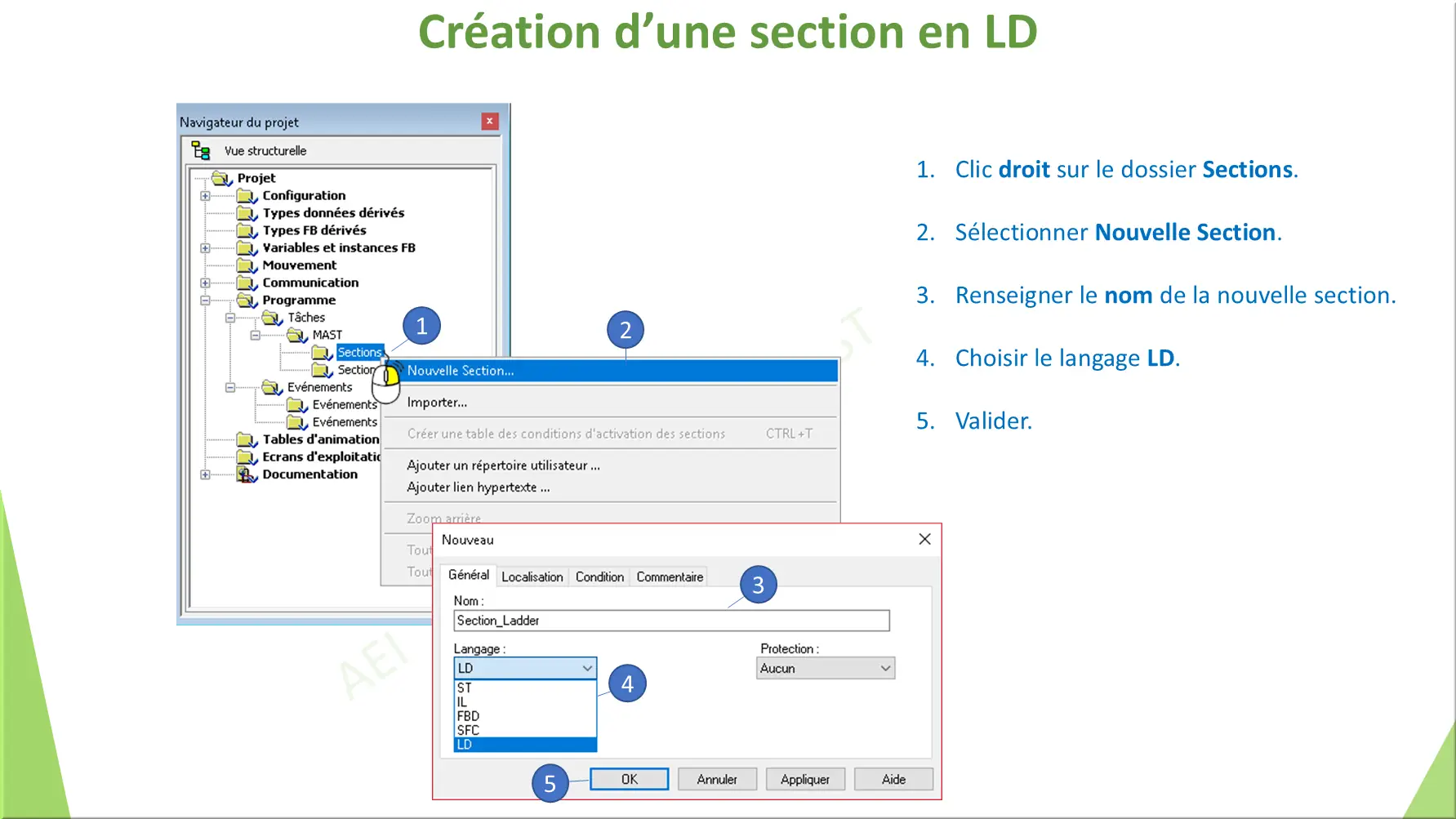Viewport: 1456px width, 819px height.
Task: Collapse the Programme tree node
Action: [204, 300]
